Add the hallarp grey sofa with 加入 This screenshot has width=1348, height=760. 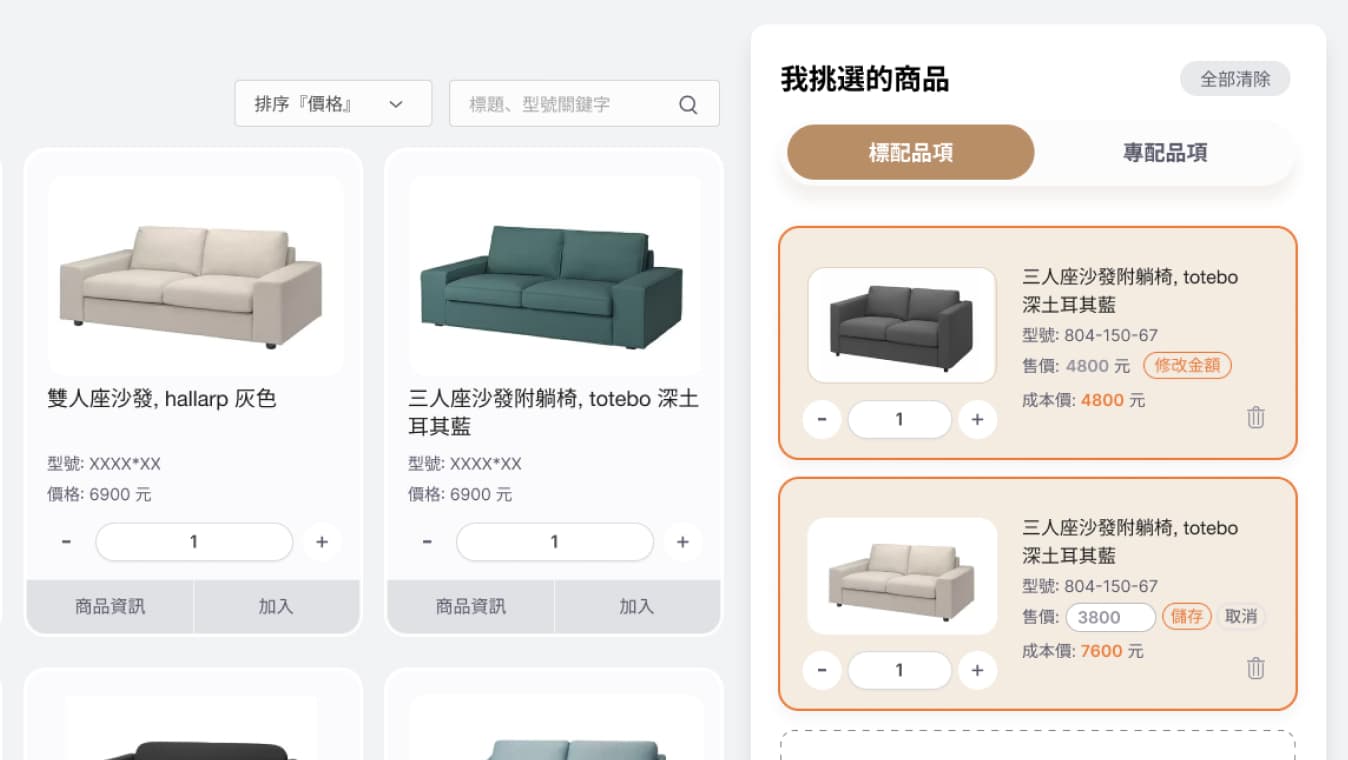pos(276,606)
